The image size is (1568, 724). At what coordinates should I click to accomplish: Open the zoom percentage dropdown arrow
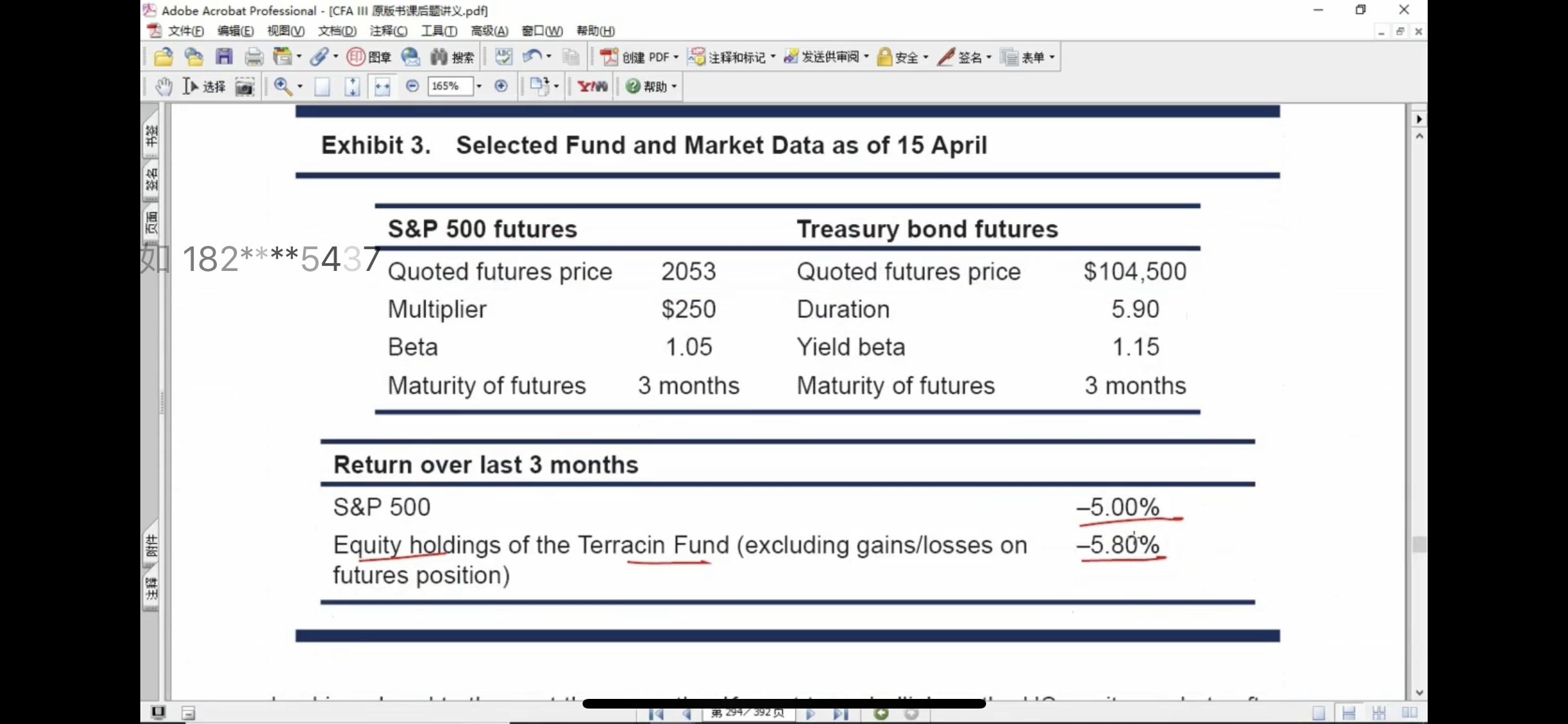[x=479, y=86]
